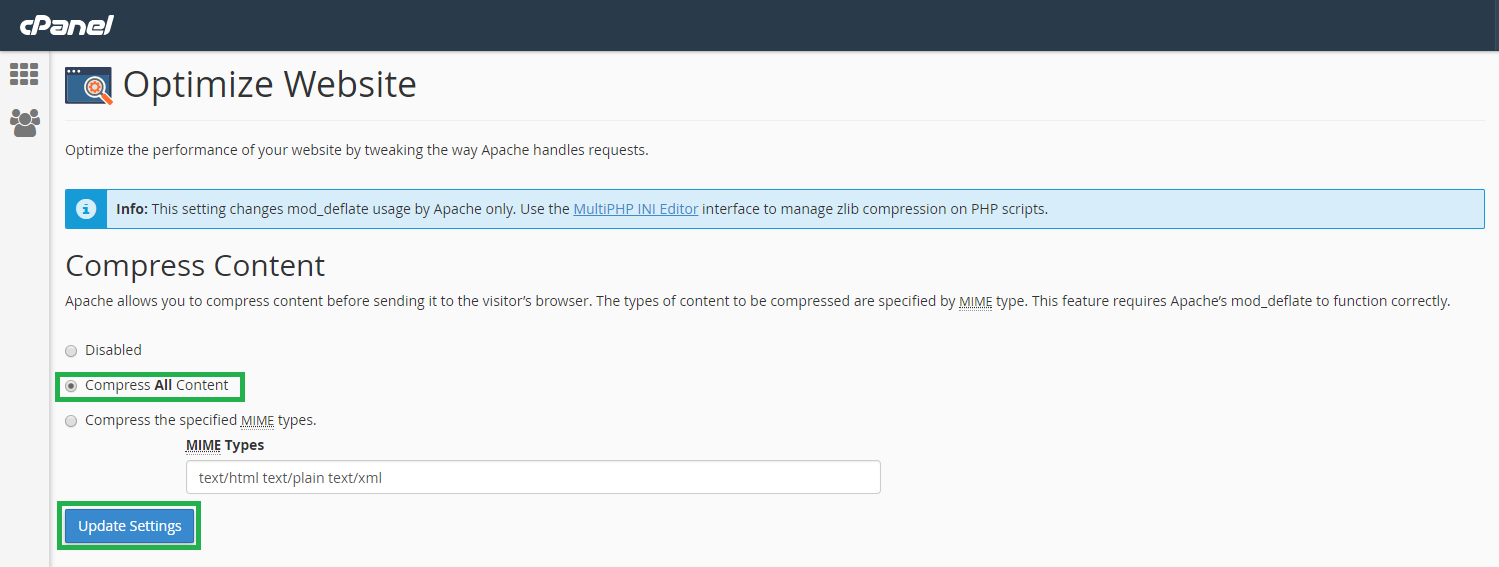Click the "Compress Content" section heading

pyautogui.click(x=195, y=265)
